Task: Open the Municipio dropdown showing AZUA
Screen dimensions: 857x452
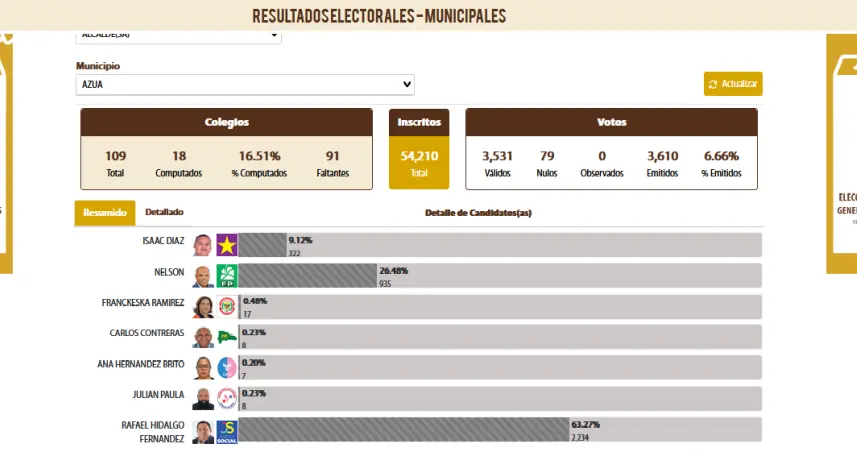Action: (x=245, y=85)
